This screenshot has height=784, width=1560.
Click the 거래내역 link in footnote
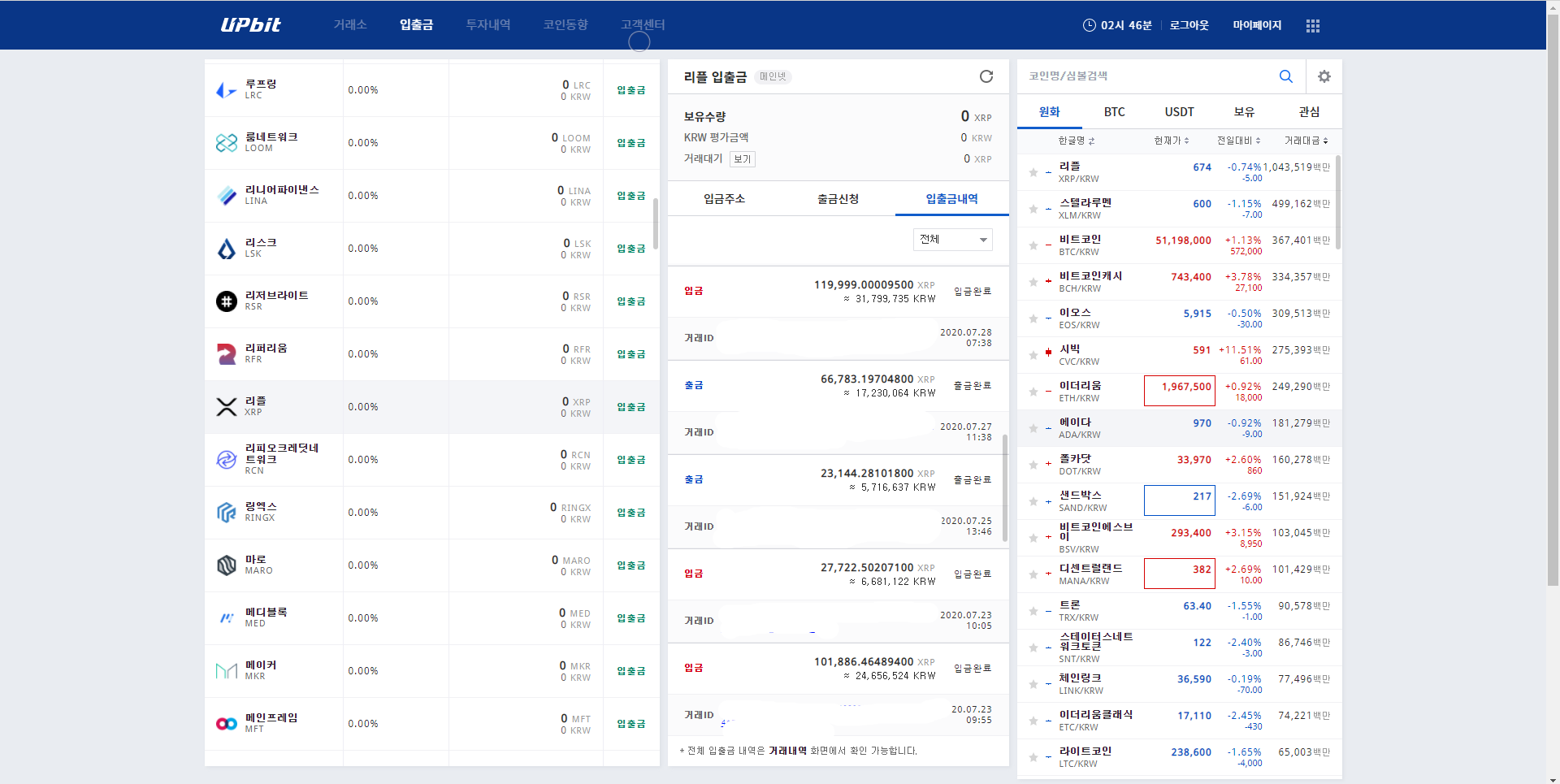click(x=787, y=751)
